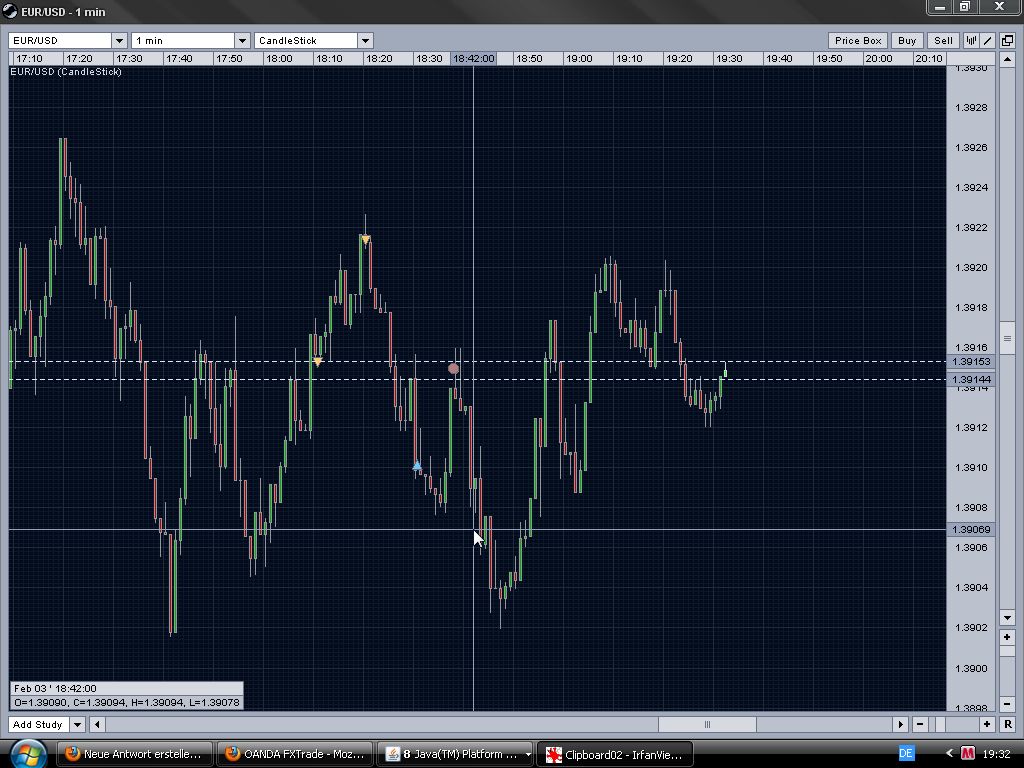
Task: Click the horizontal zoom out minus button
Action: 920,724
